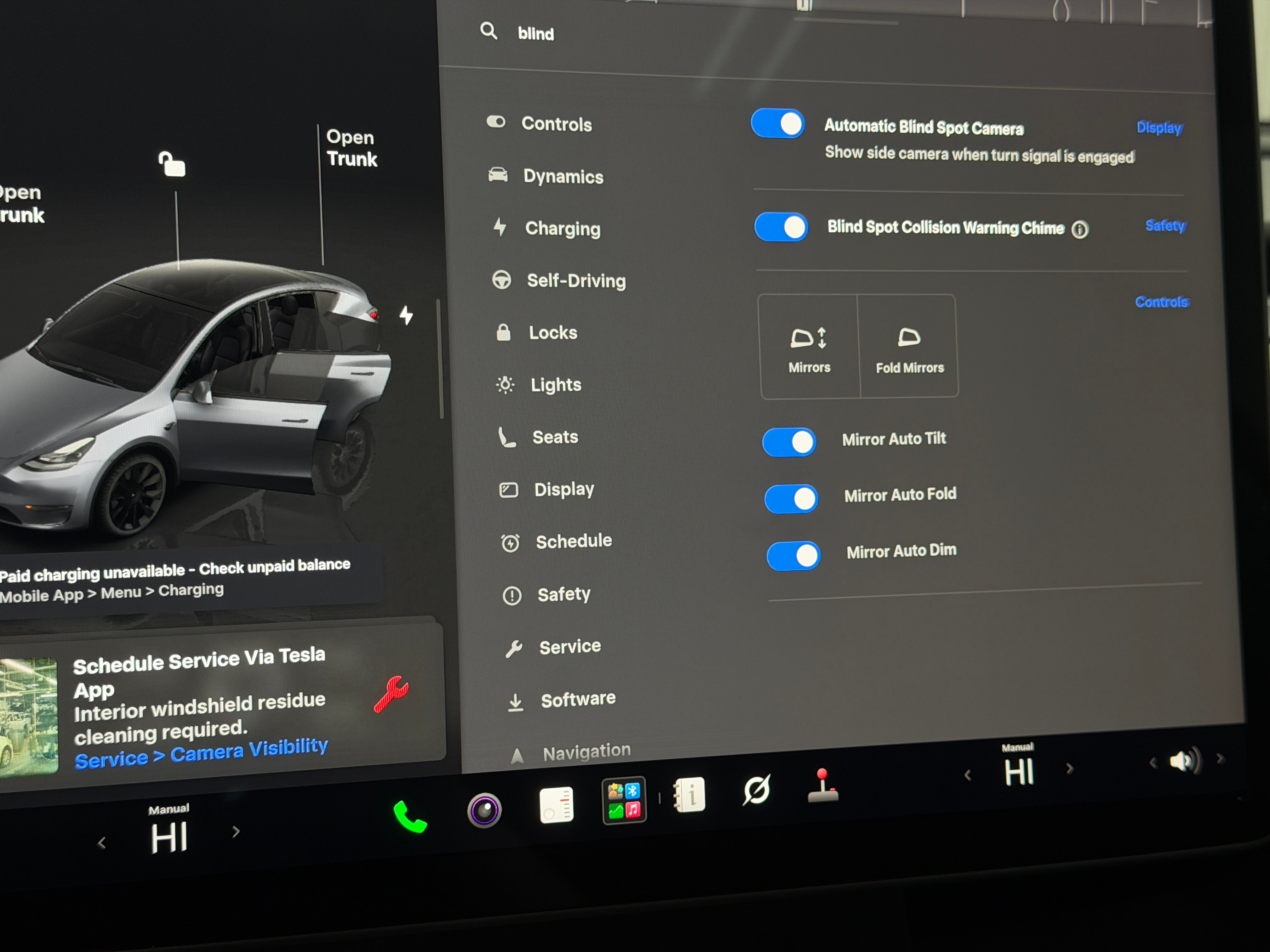The image size is (1270, 952).
Task: Open the Self-Driving menu item
Action: [x=559, y=280]
